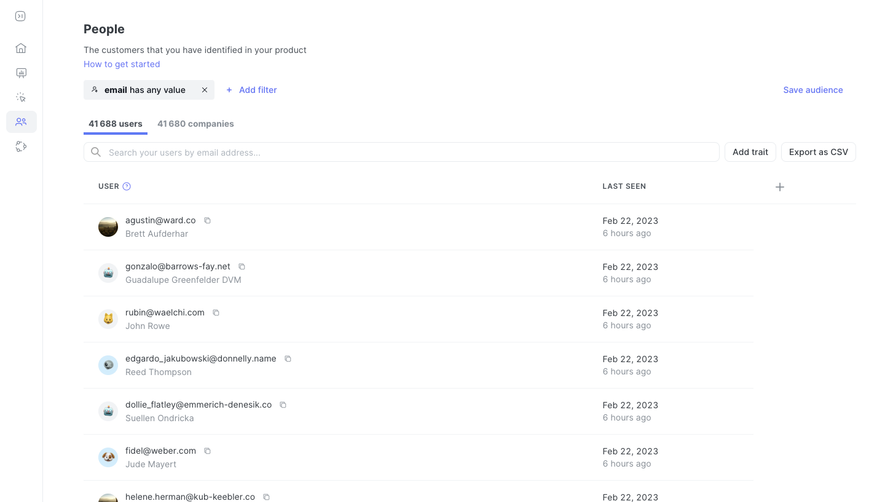Image resolution: width=885 pixels, height=502 pixels.
Task: Open the Home icon in the sidebar
Action: [21, 48]
